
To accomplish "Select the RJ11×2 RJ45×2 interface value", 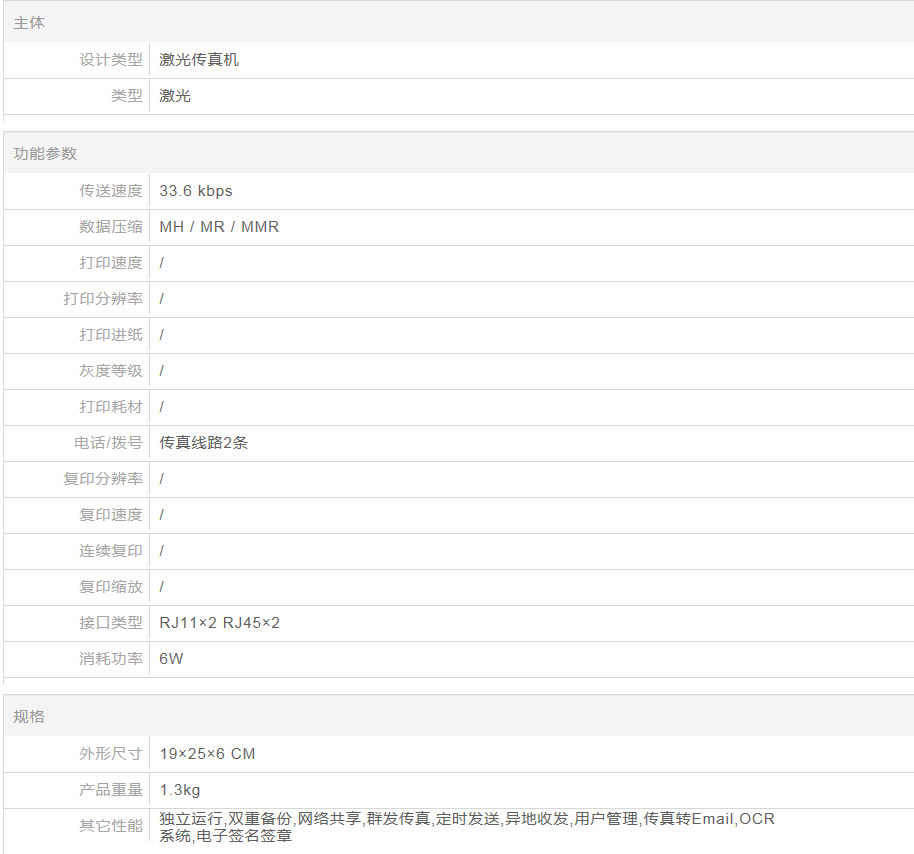I will coord(219,623).
